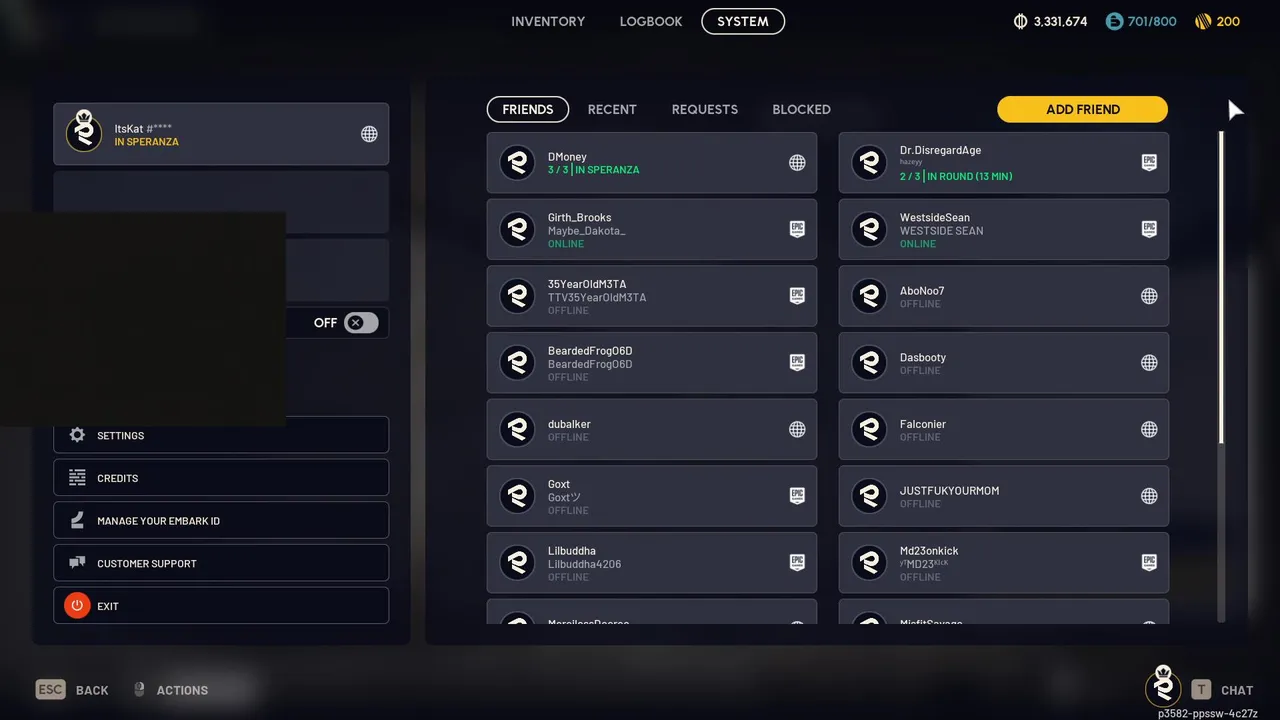Open Credits

click(x=221, y=478)
